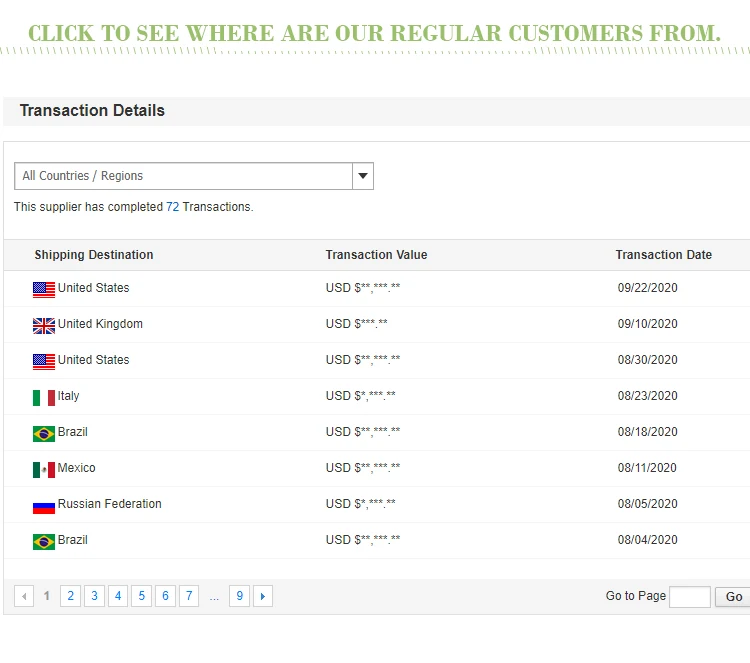The image size is (750, 663).
Task: Jump to page 5 in pagination
Action: [141, 597]
